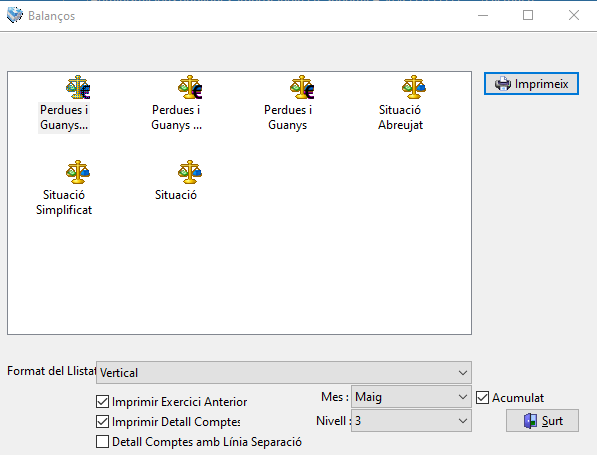
Task: Toggle Imprimir Exercici Anterior checkbox
Action: pyautogui.click(x=102, y=402)
